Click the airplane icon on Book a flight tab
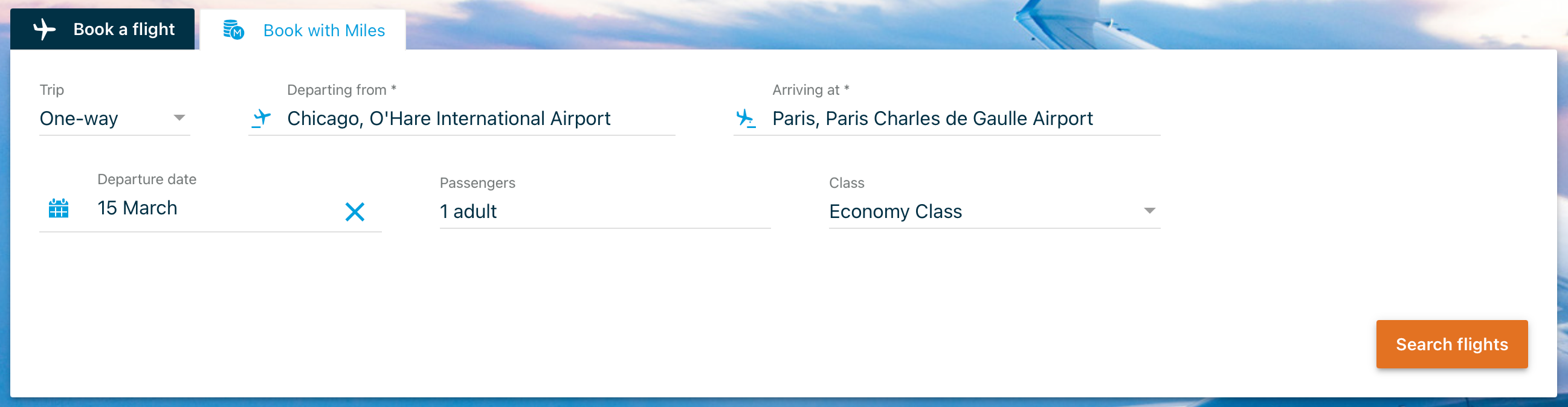The image size is (1568, 407). pyautogui.click(x=44, y=28)
